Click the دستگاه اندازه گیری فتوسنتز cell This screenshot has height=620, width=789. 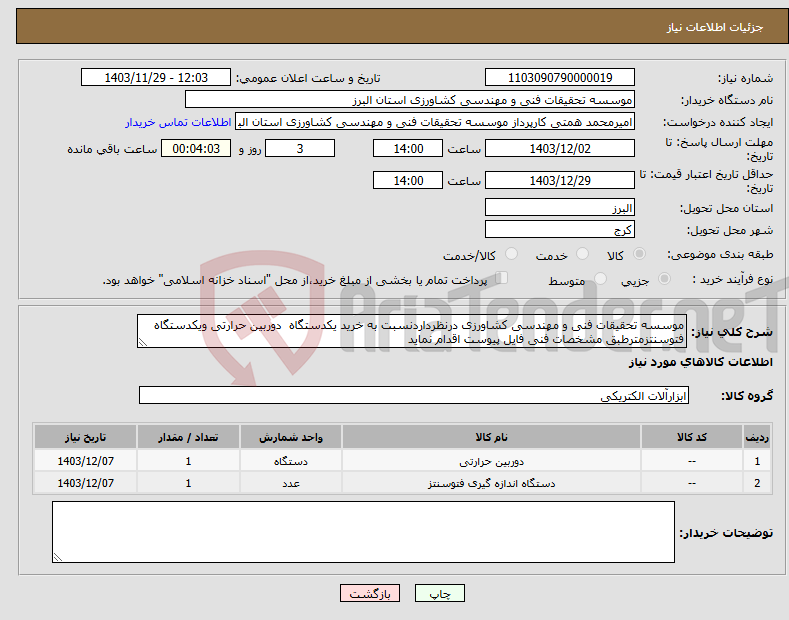click(491, 483)
